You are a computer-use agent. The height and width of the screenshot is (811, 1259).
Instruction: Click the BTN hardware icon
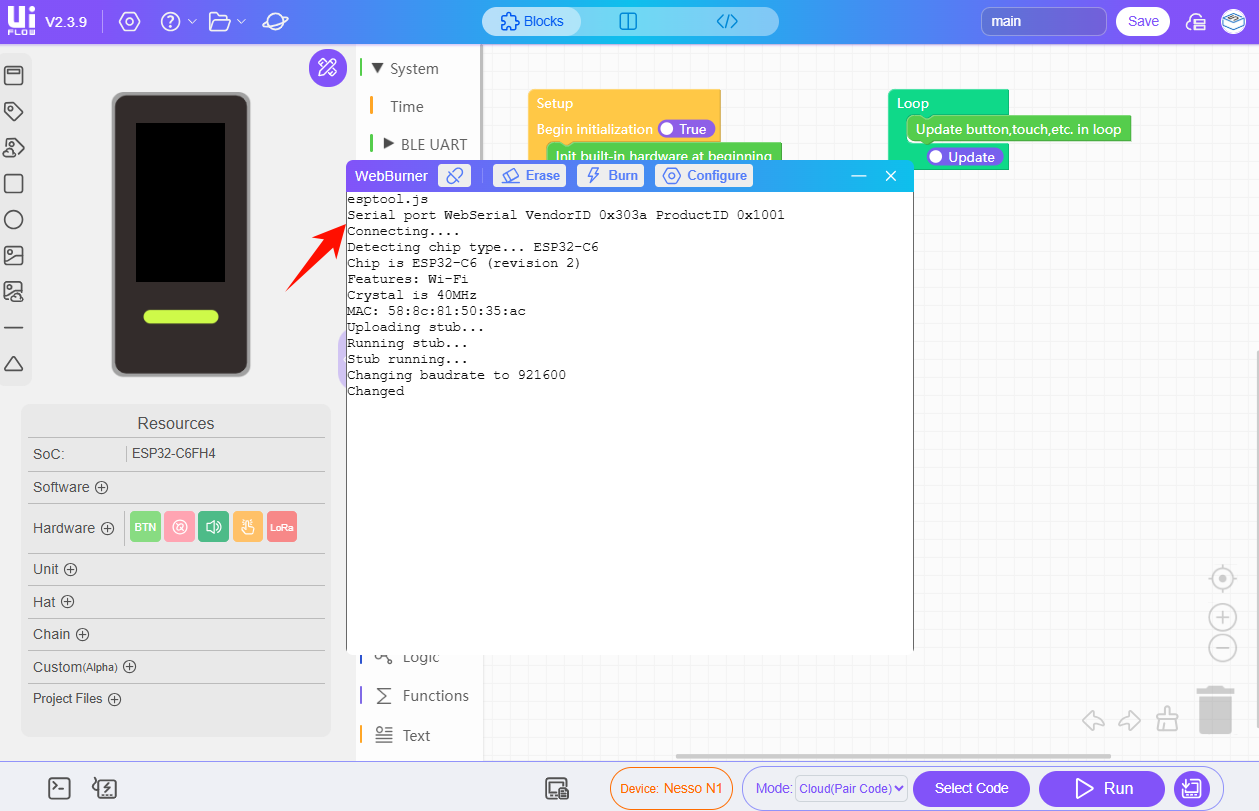(x=145, y=527)
